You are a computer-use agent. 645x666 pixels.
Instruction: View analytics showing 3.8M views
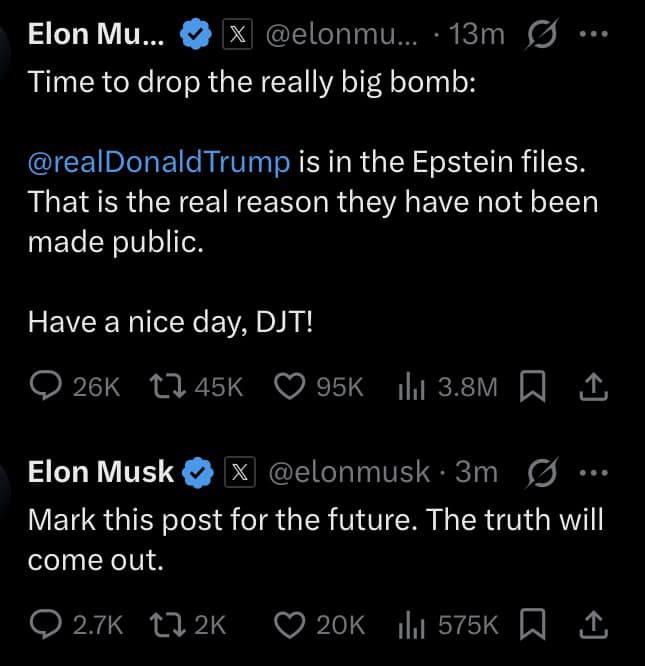pos(412,387)
